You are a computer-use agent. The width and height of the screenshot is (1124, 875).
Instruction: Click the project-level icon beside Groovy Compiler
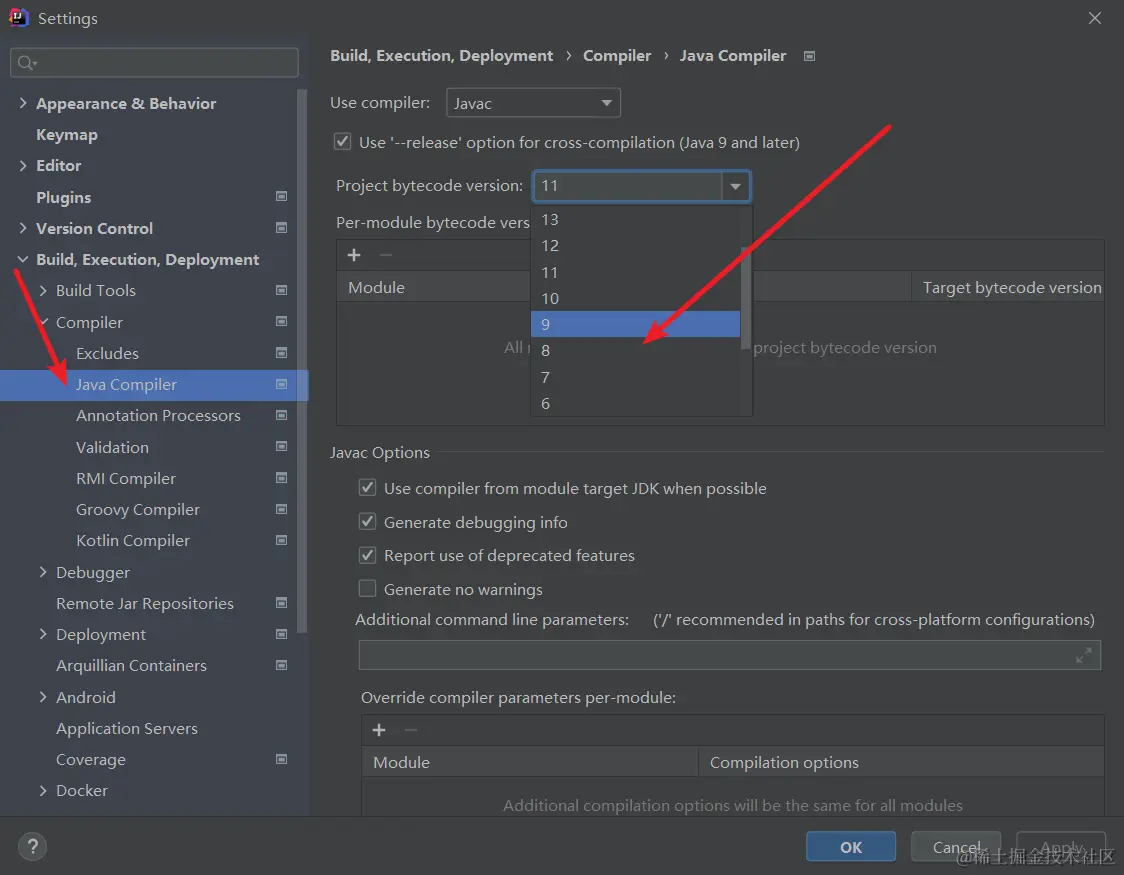[282, 510]
